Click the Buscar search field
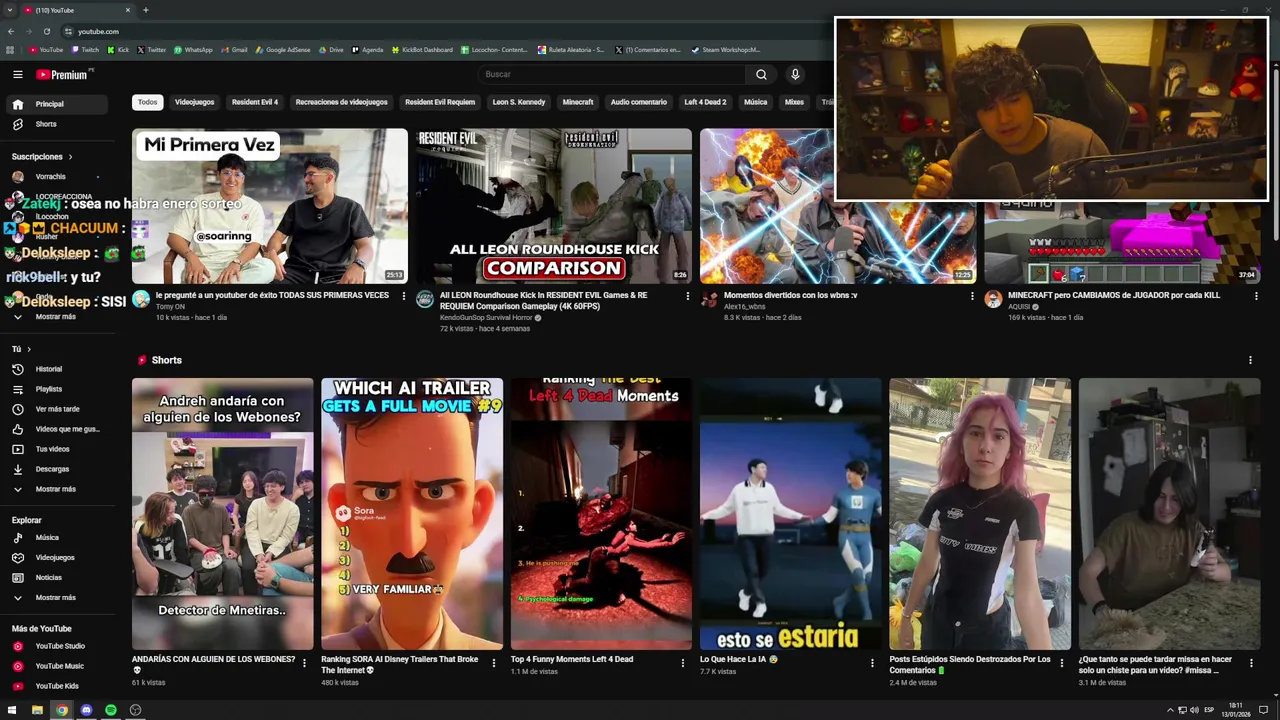This screenshot has height=720, width=1280. click(x=612, y=74)
